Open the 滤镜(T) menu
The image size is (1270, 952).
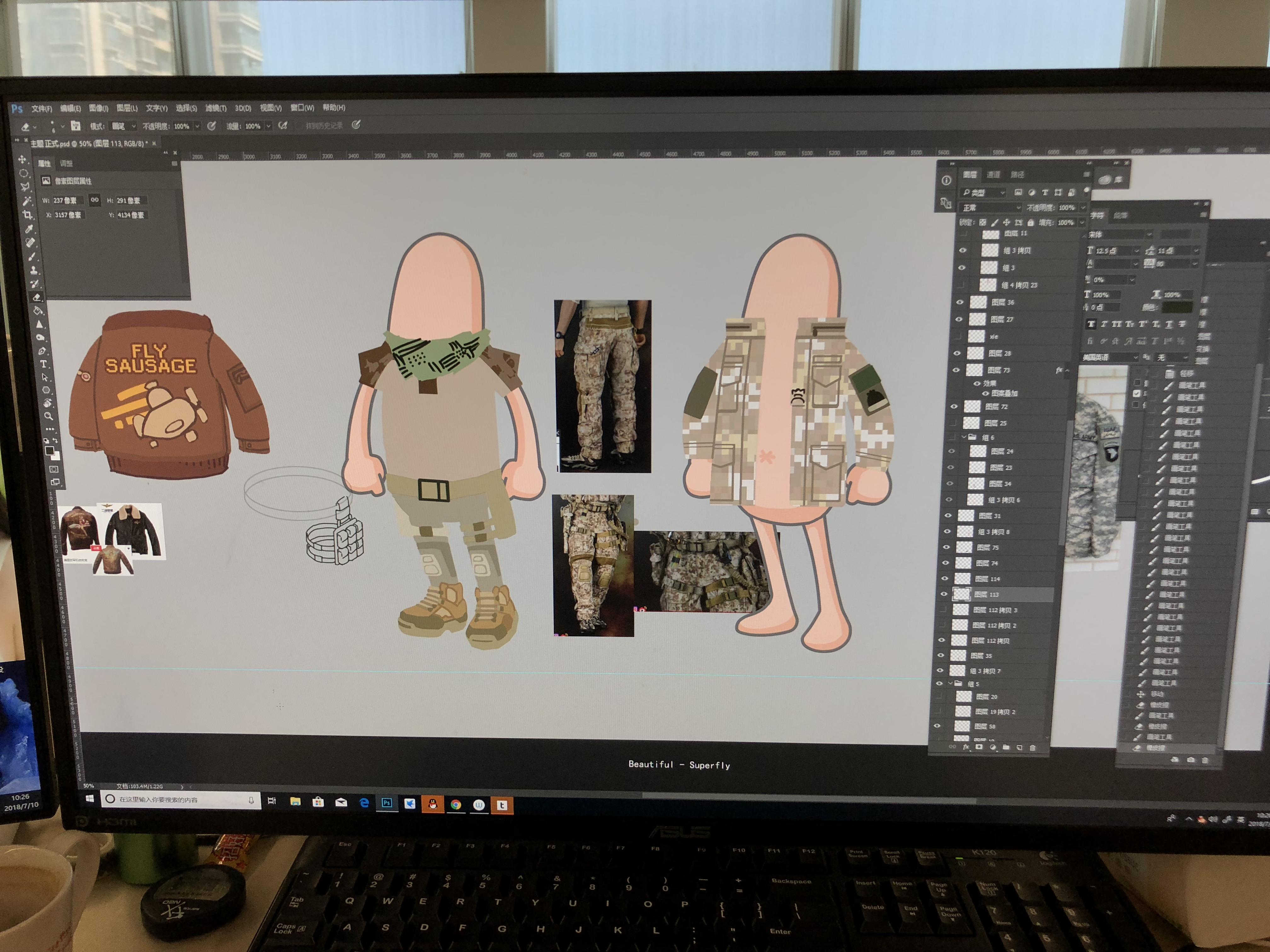(216, 109)
